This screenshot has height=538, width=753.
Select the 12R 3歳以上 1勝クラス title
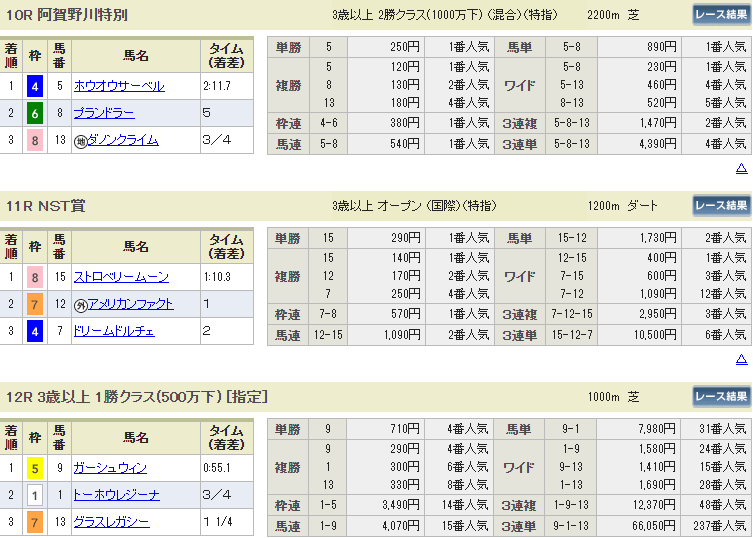click(x=137, y=397)
